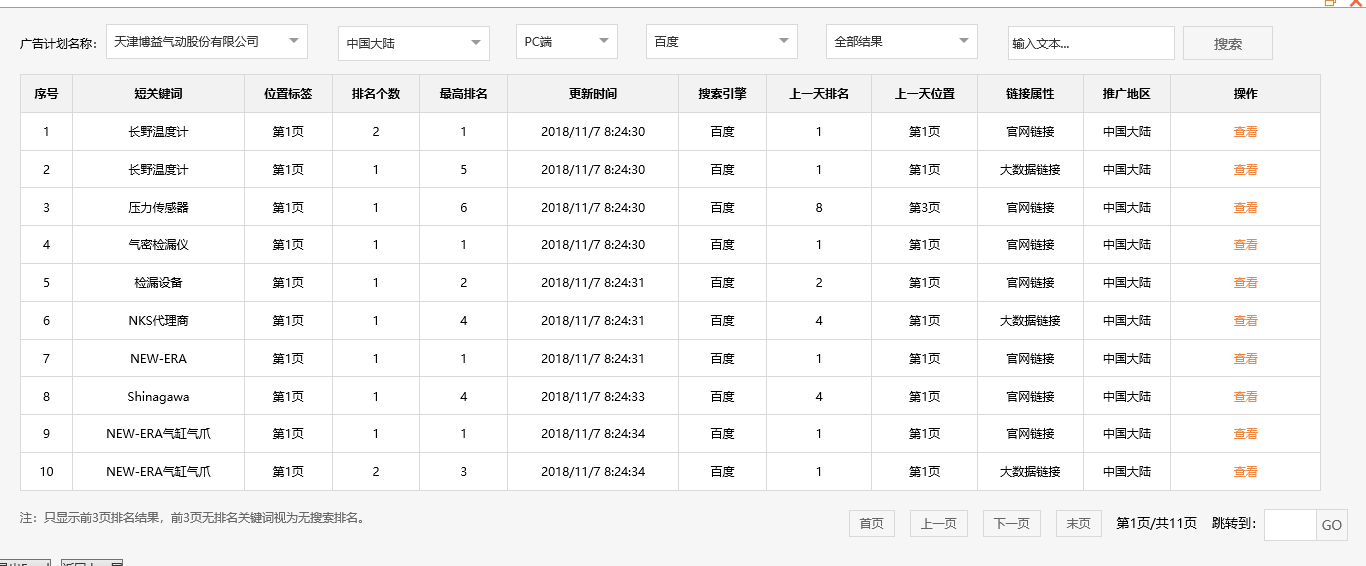The width and height of the screenshot is (1366, 566).
Task: Click the 搜索 button
Action: pyautogui.click(x=1228, y=43)
